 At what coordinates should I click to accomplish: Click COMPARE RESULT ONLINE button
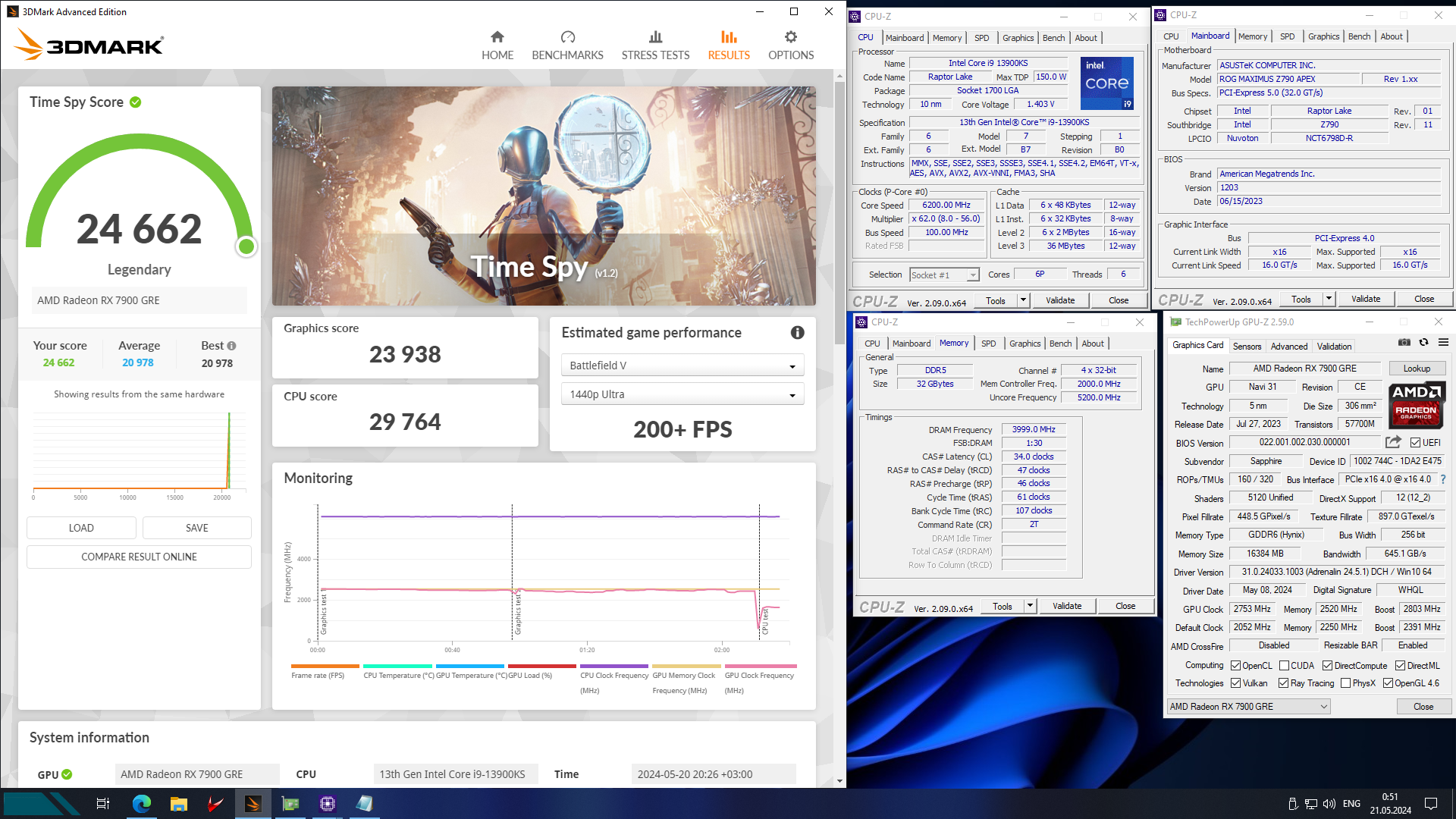click(x=139, y=557)
